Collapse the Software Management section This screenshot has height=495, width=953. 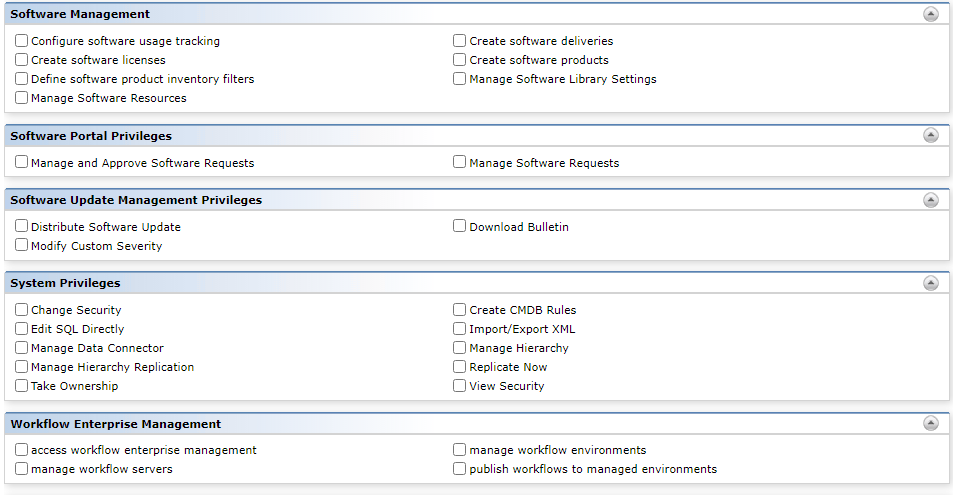tap(931, 14)
